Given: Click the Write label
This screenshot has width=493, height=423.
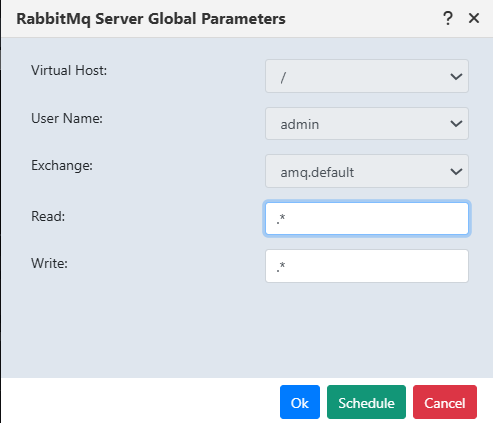Looking at the screenshot, I should coord(49,263).
